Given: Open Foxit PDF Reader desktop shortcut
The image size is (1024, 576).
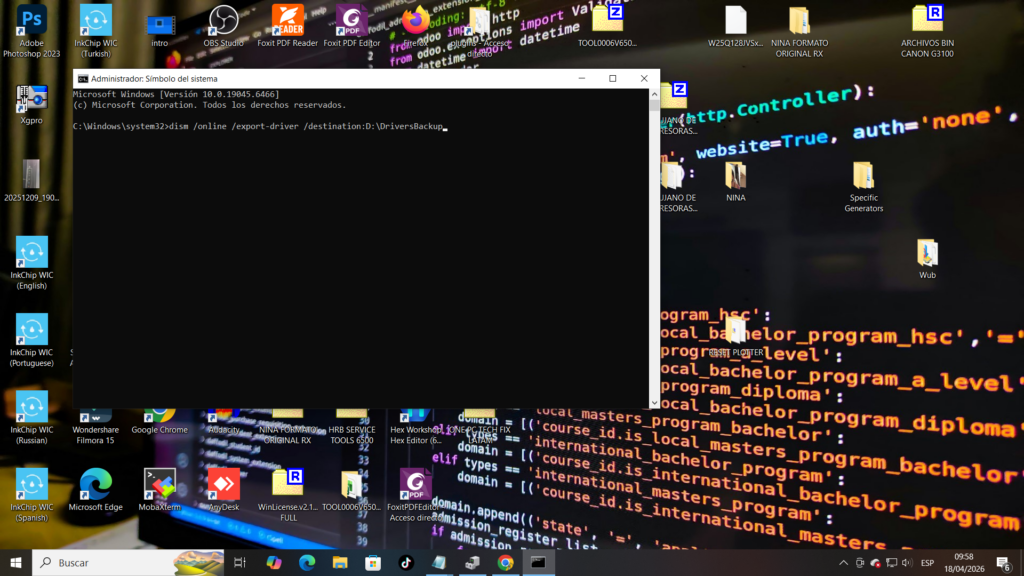Looking at the screenshot, I should point(287,22).
